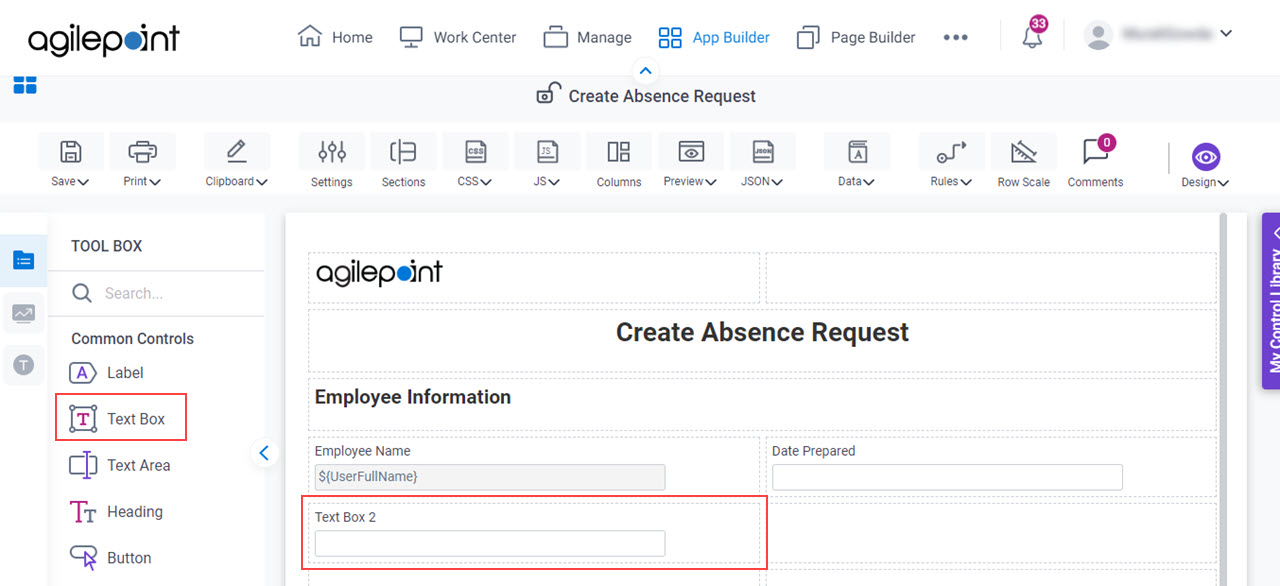Open the Comments panel
Viewport: 1280px width, 586px height.
click(1095, 162)
